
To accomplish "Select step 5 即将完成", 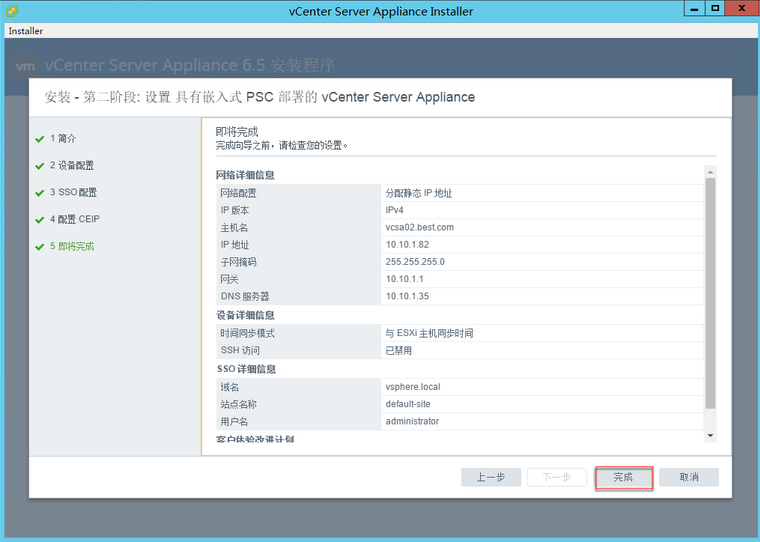I will point(72,247).
